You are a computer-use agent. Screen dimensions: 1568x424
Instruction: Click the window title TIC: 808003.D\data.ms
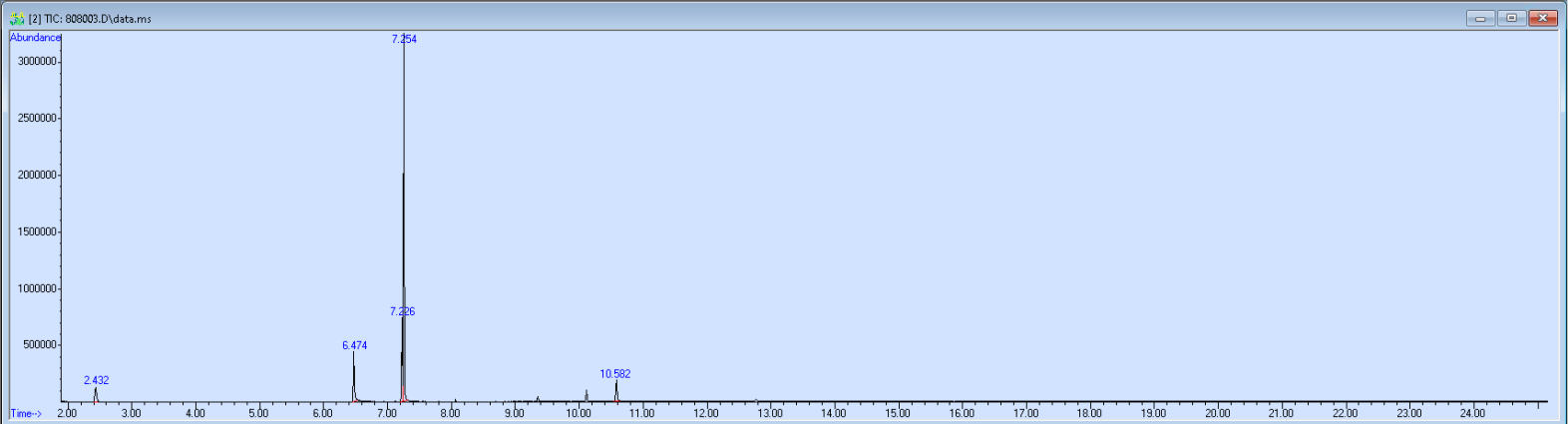click(90, 19)
